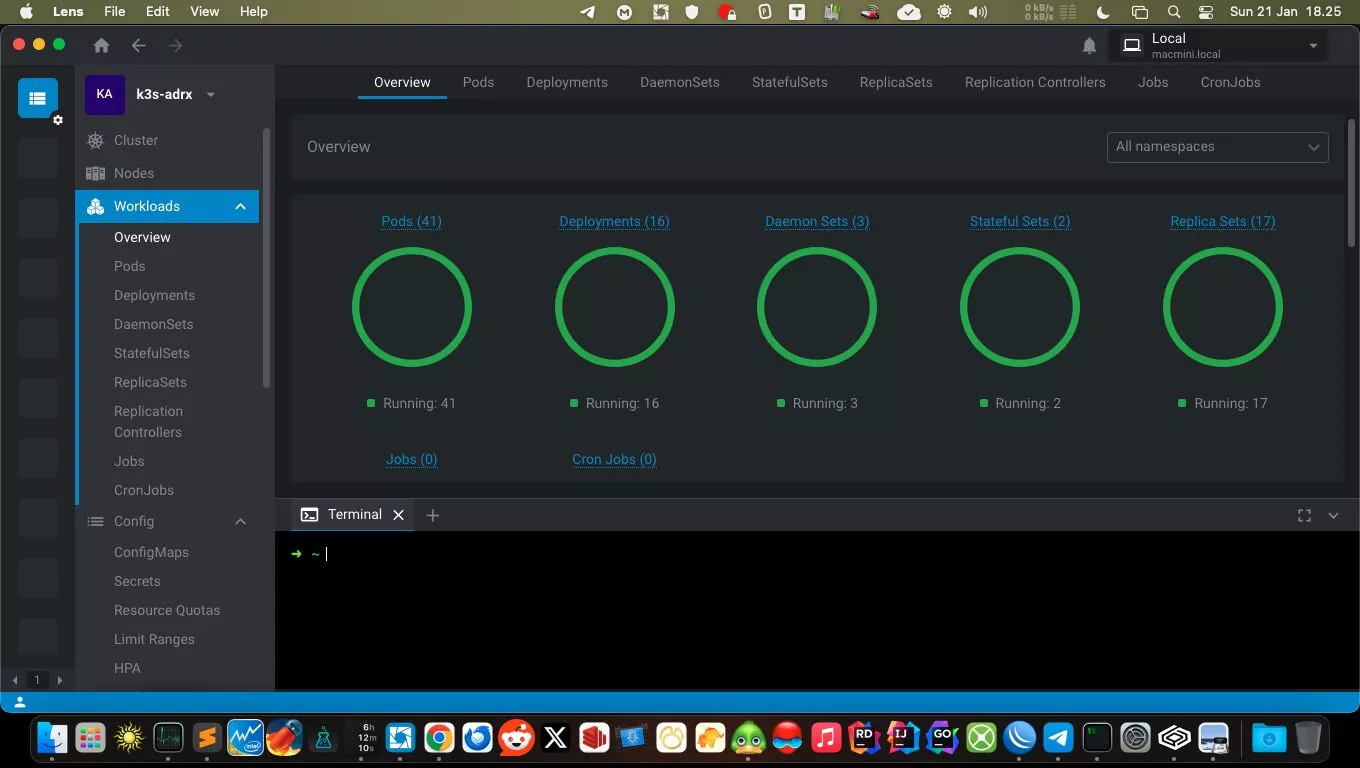Navigate back with the left arrow
1360x768 pixels.
coord(139,45)
